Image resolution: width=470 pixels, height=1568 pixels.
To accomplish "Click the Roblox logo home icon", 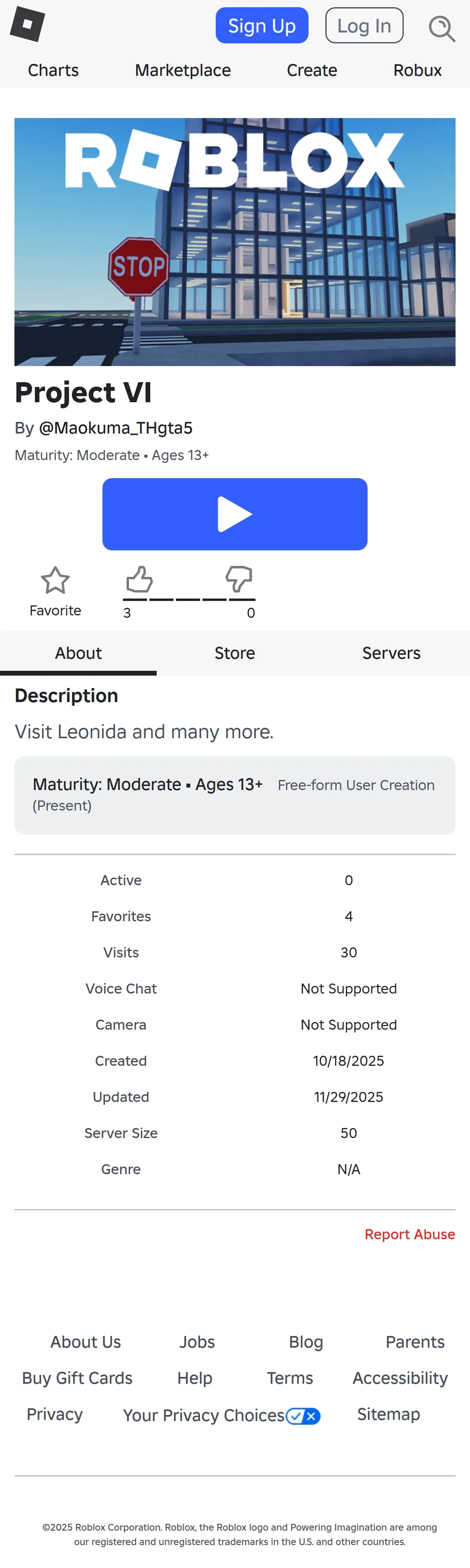I will click(x=27, y=24).
